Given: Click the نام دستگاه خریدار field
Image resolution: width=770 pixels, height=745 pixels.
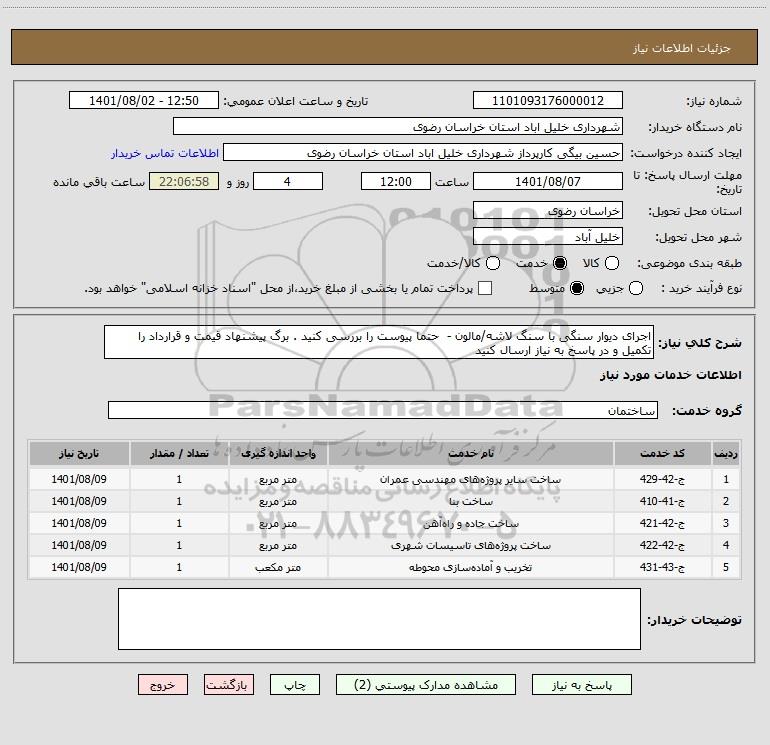Looking at the screenshot, I should 398,127.
